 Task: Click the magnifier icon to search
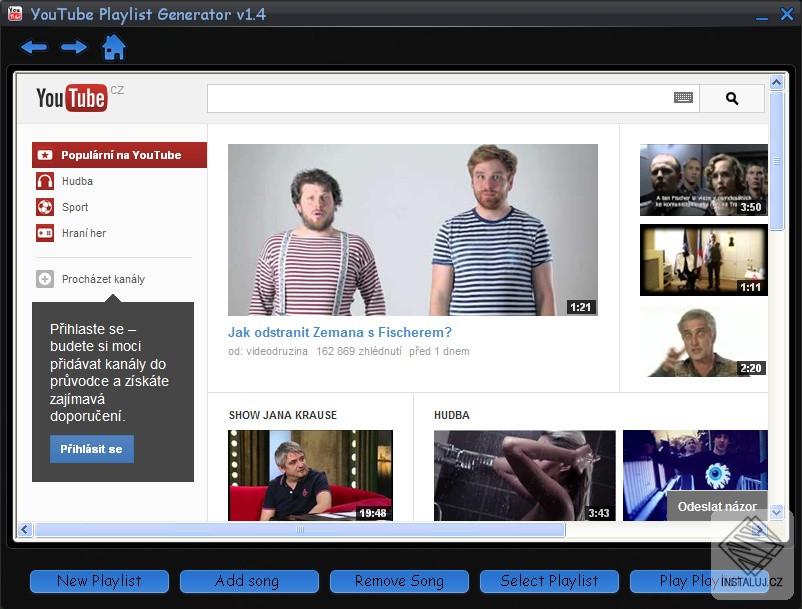click(732, 98)
